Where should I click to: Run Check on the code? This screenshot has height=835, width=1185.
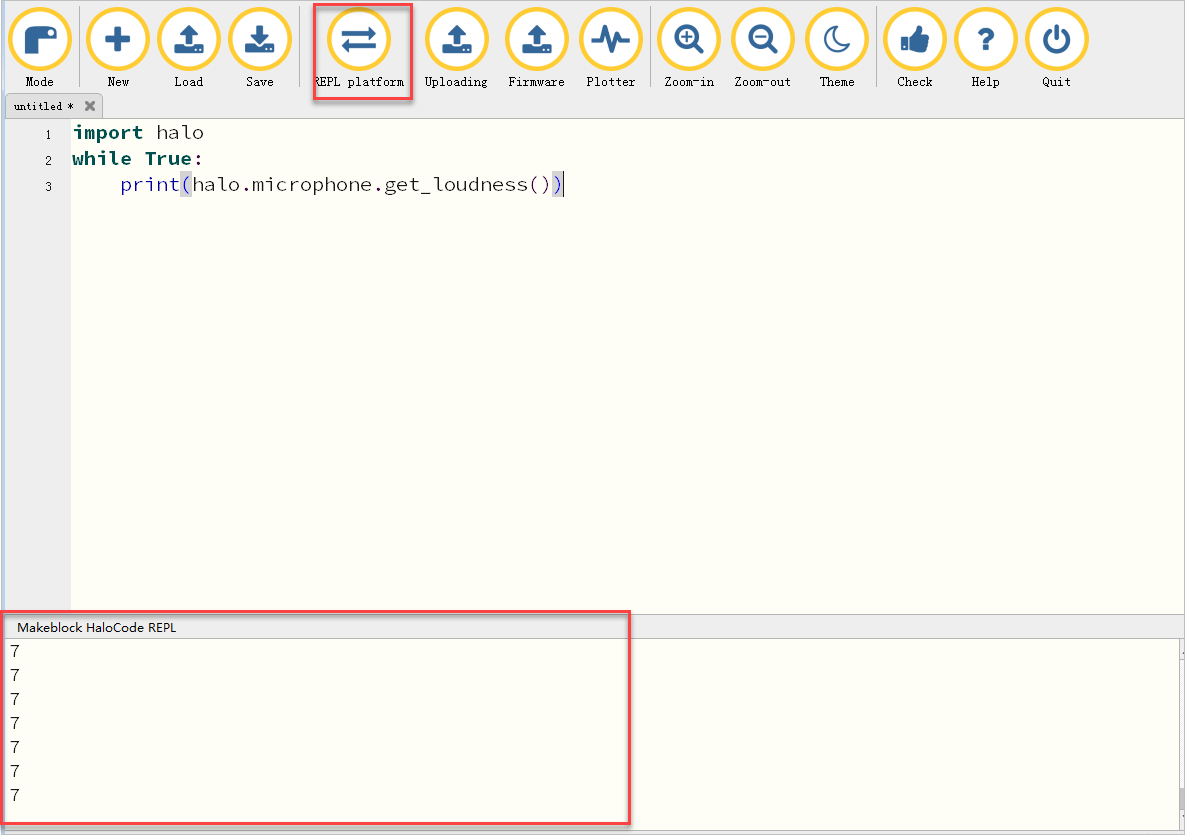coord(914,40)
